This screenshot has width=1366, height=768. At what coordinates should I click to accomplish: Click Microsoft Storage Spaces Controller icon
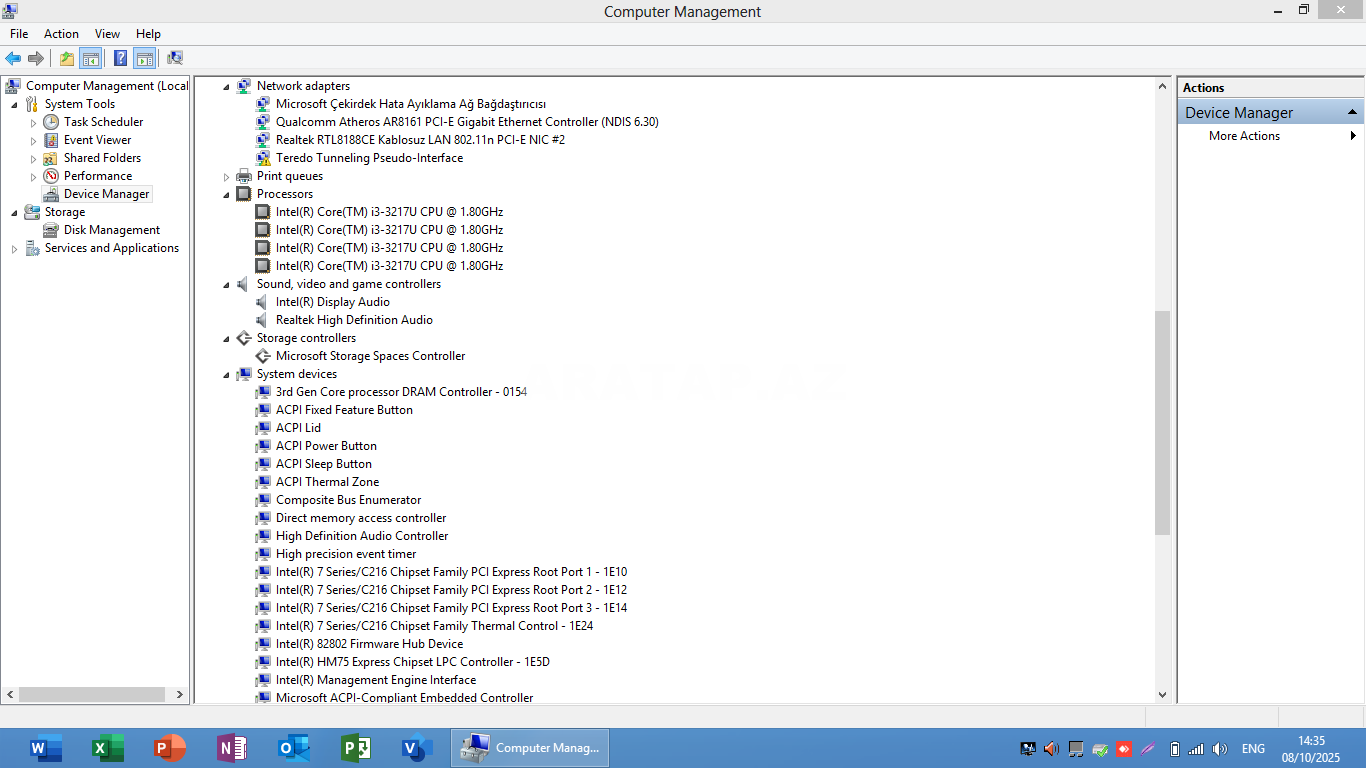pos(263,356)
